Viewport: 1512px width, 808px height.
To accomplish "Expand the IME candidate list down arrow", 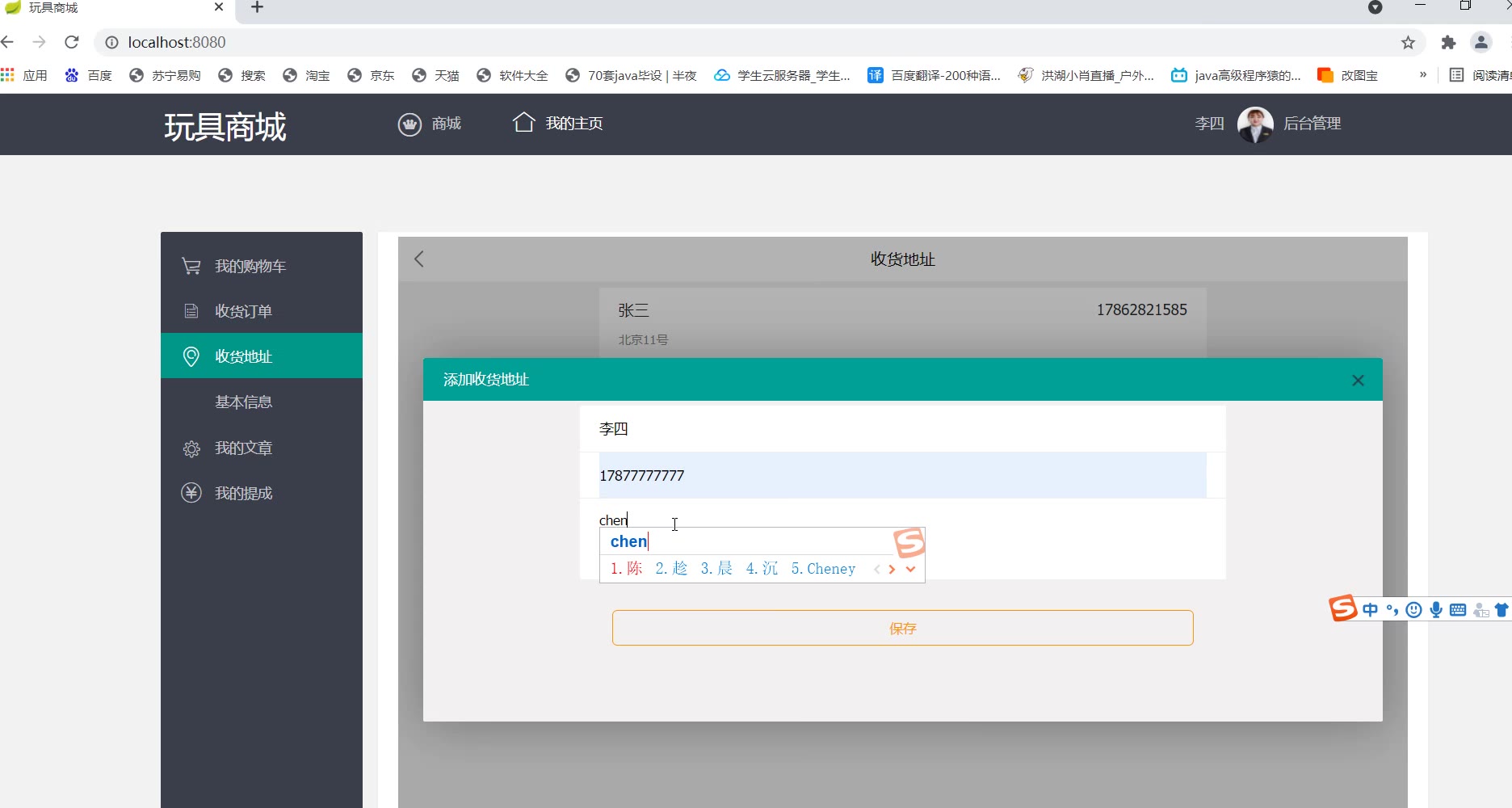I will point(911,569).
